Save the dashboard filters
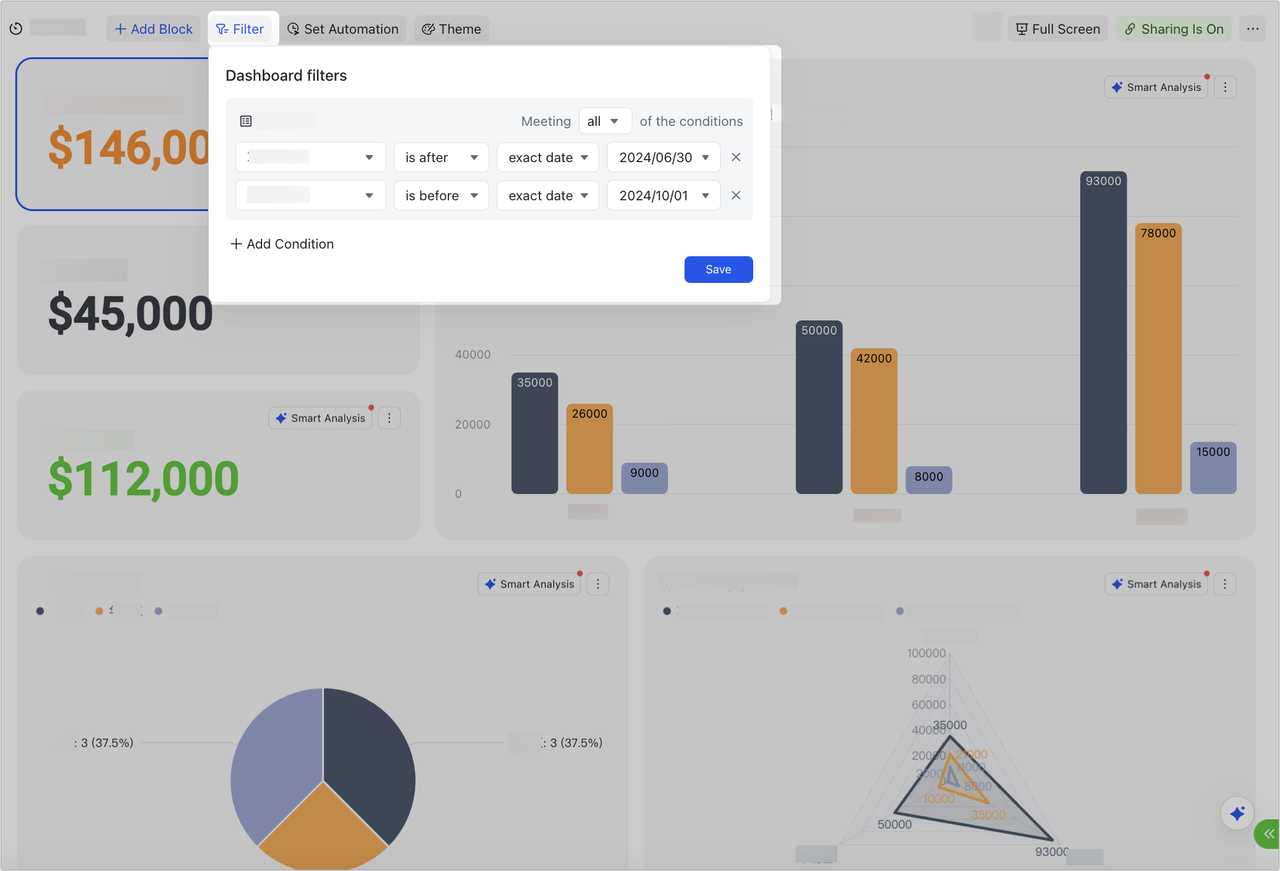Screen dimensions: 1280x871 point(718,269)
